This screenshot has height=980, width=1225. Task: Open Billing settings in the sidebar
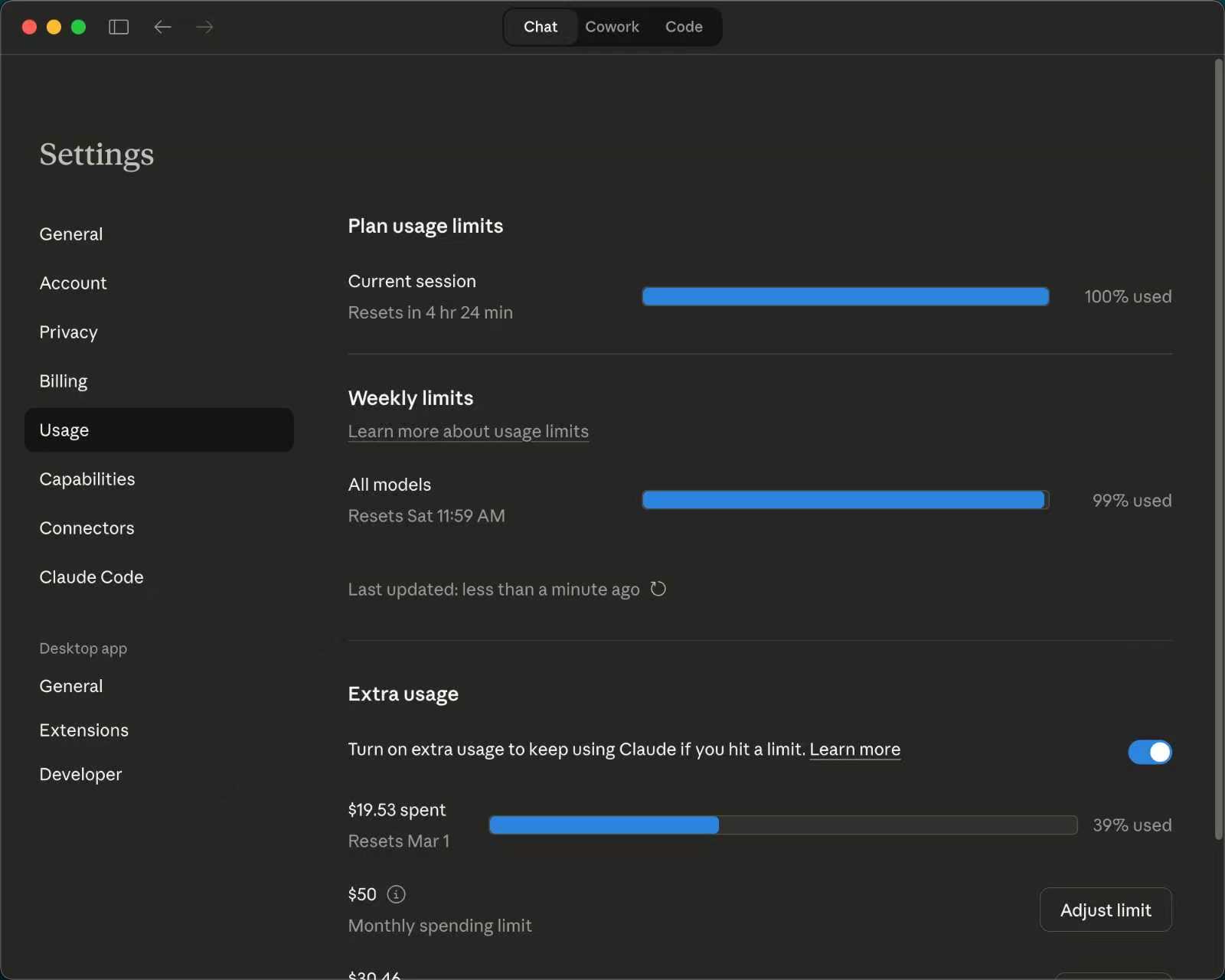pos(64,381)
